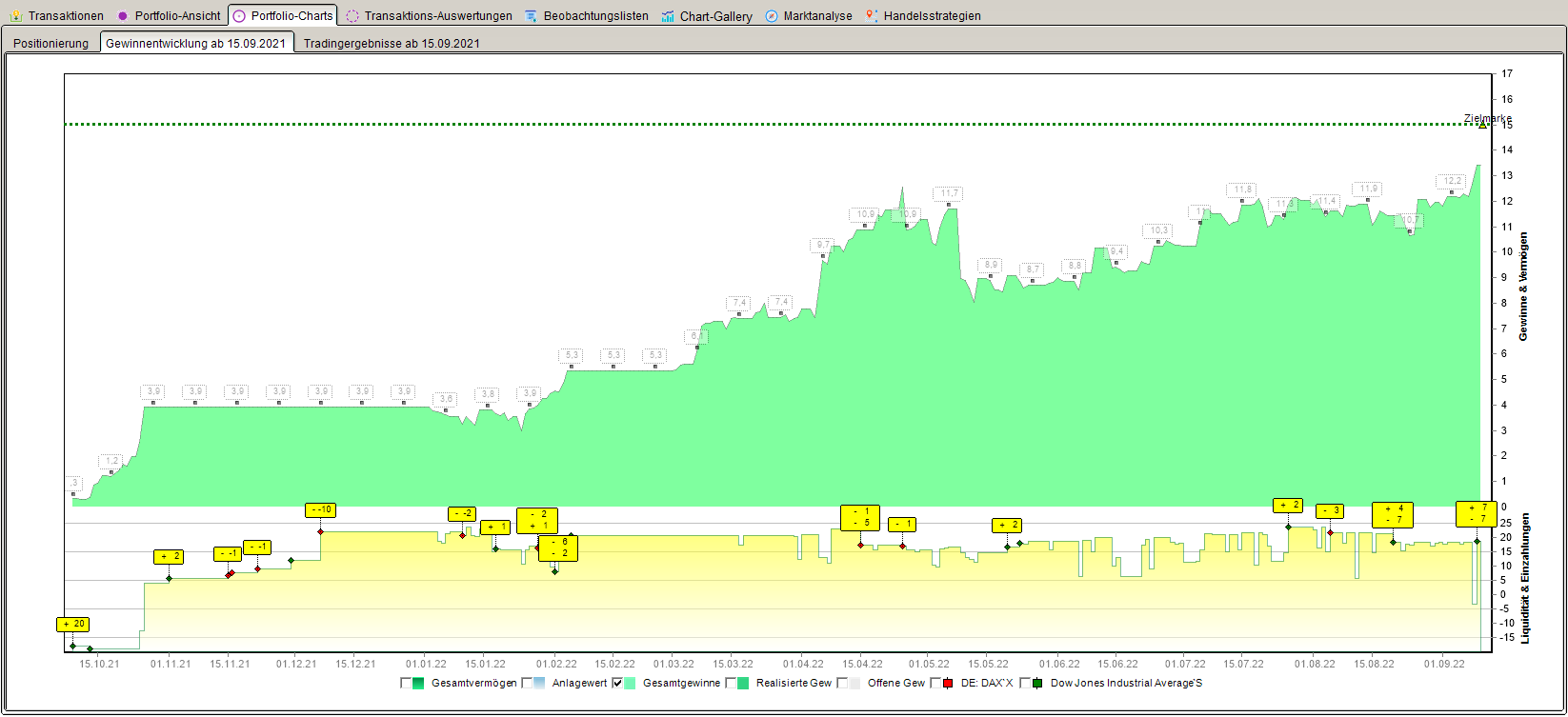Screen dimensions: 1568x717
Task: Click the light green Gesamtgewinne color swatch
Action: coord(630,683)
